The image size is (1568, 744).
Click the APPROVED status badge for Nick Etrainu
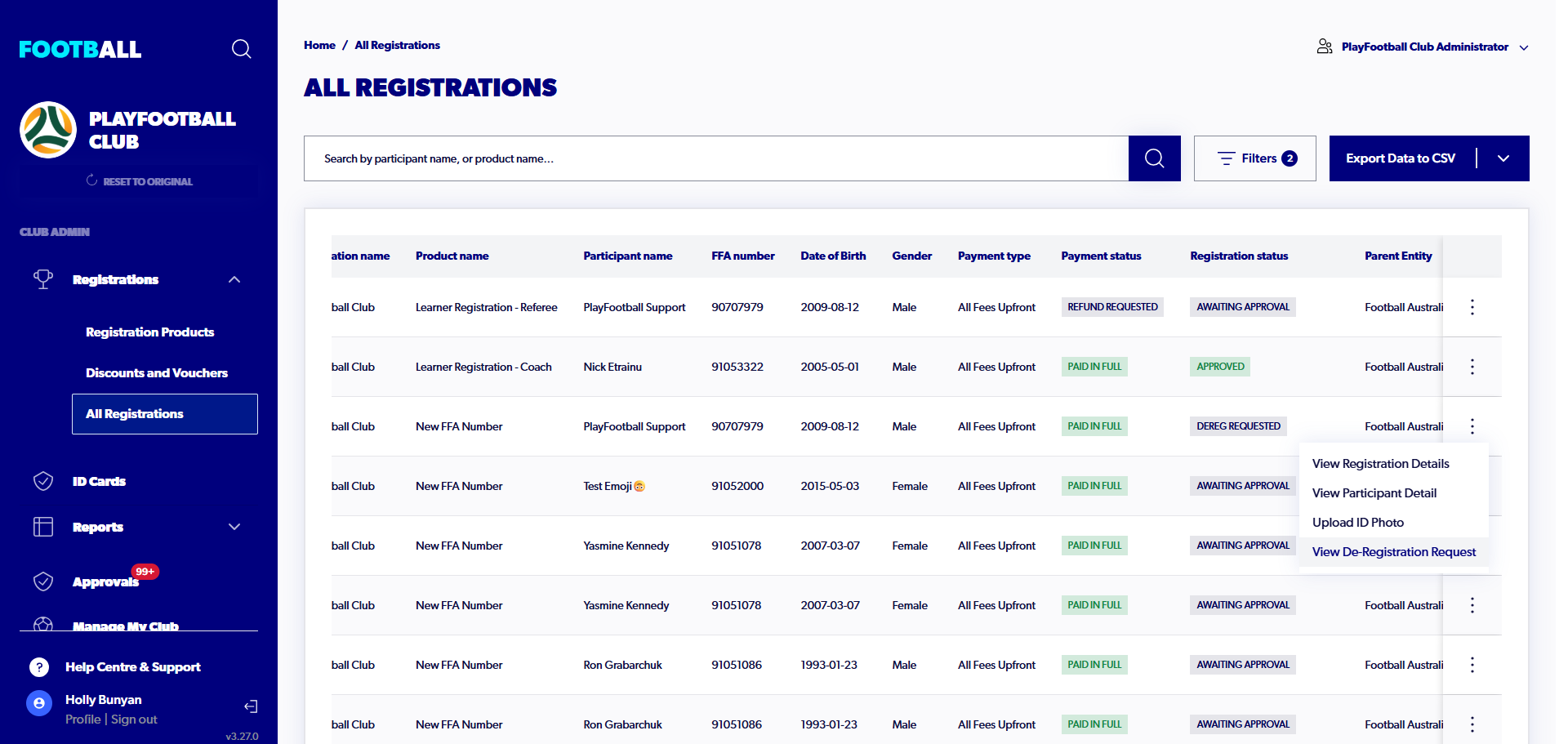point(1220,367)
